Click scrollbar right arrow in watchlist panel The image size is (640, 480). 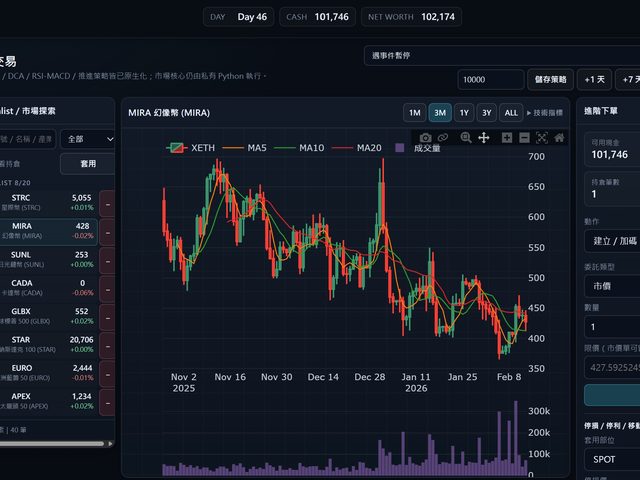pos(110,444)
